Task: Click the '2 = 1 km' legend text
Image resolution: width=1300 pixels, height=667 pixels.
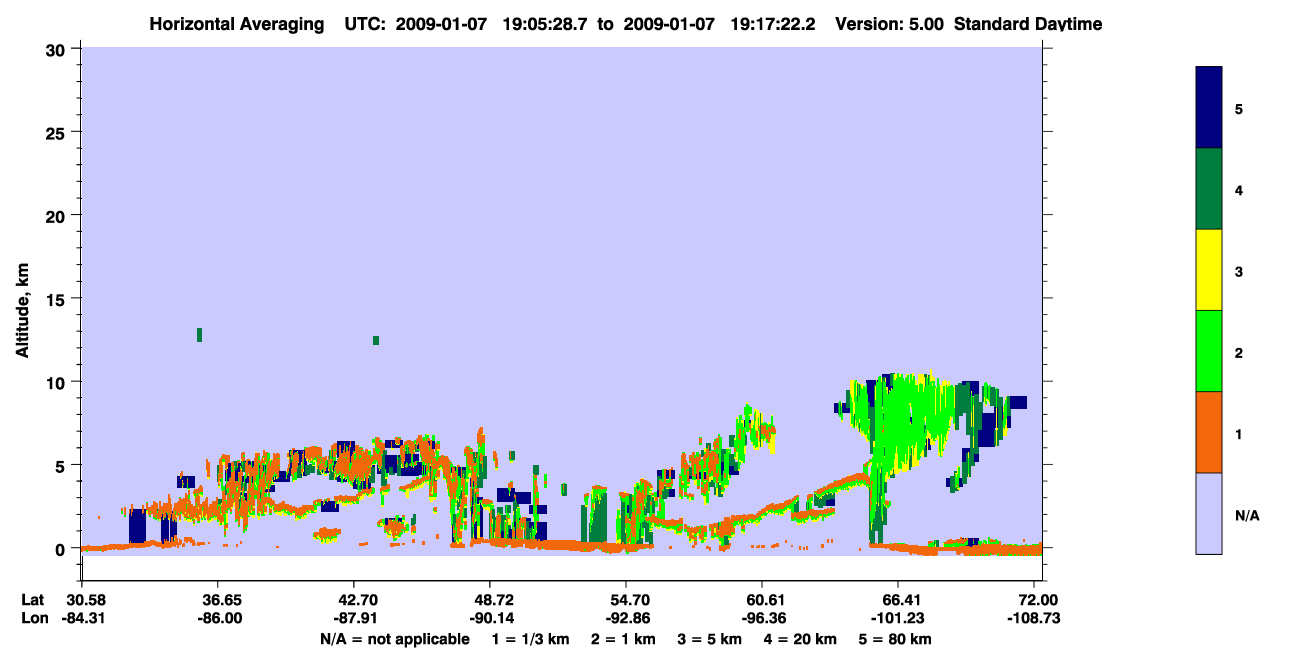Action: (623, 639)
